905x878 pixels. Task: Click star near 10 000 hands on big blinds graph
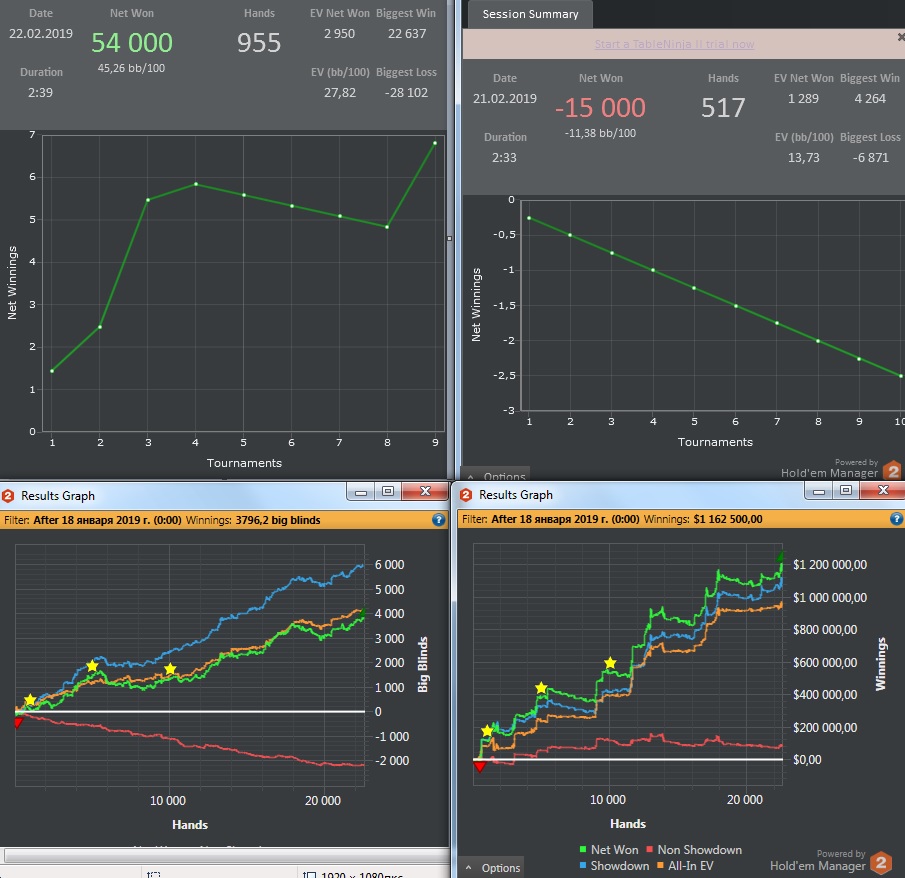170,669
